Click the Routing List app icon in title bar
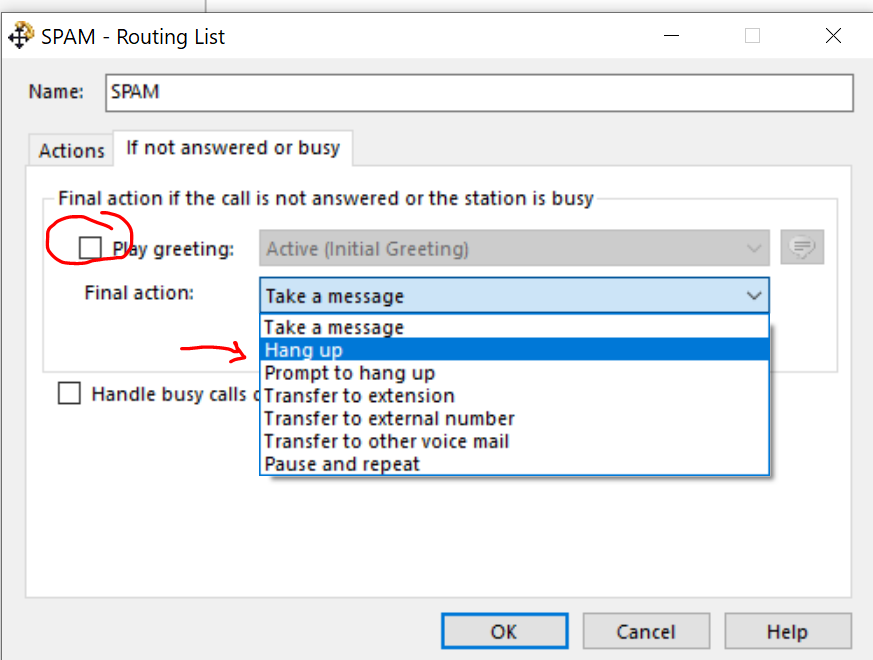The height and width of the screenshot is (660, 873). [20, 37]
